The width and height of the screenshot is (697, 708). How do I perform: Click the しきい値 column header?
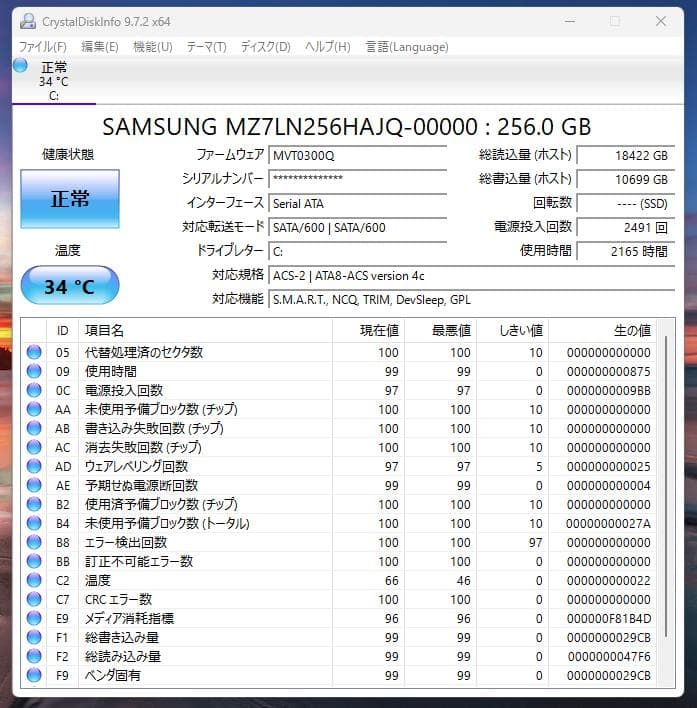click(x=512, y=331)
